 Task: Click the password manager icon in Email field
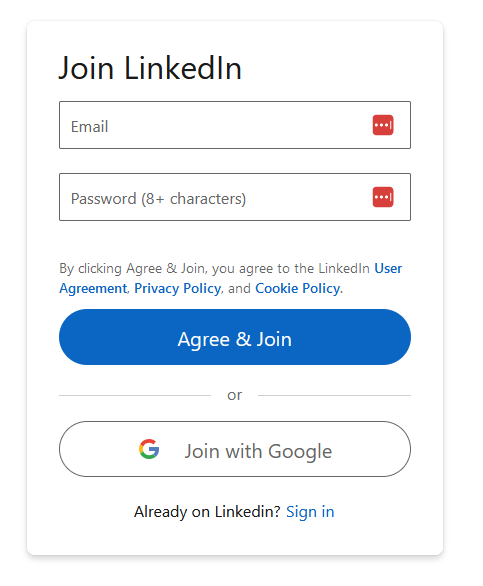pyautogui.click(x=383, y=125)
